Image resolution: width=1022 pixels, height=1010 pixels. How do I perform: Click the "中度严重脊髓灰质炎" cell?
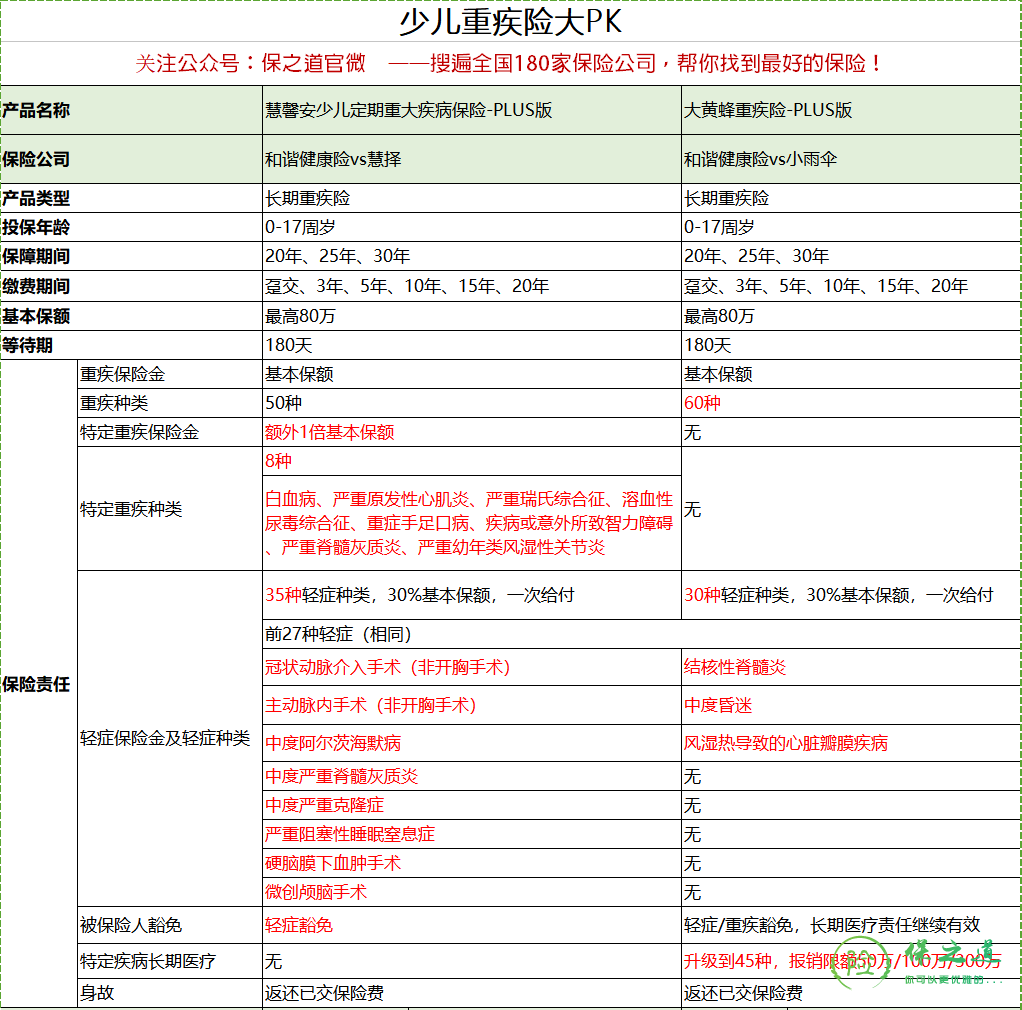coord(472,776)
